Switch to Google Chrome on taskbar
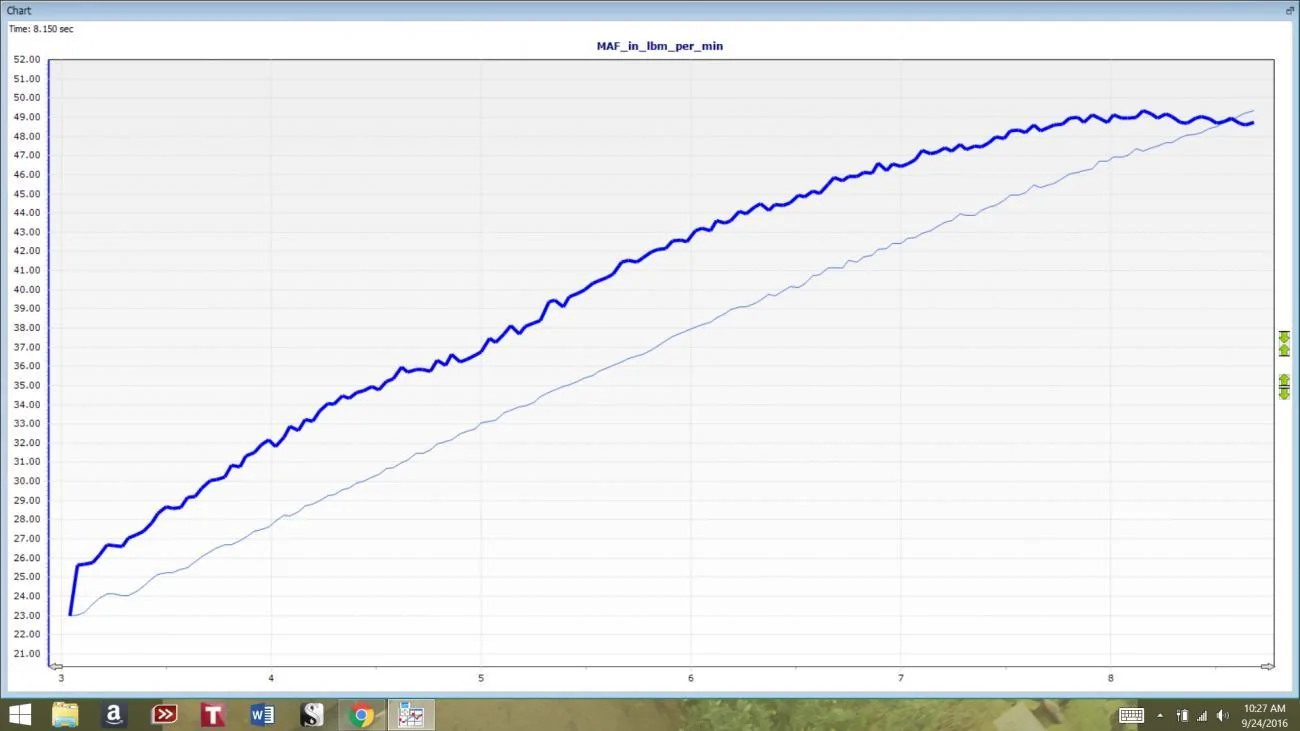Viewport: 1300px width, 731px height. [361, 715]
